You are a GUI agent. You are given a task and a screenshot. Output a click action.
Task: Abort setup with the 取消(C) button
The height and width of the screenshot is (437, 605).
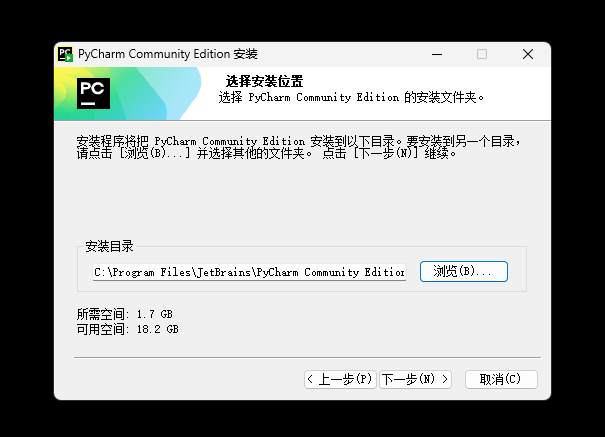pos(501,380)
